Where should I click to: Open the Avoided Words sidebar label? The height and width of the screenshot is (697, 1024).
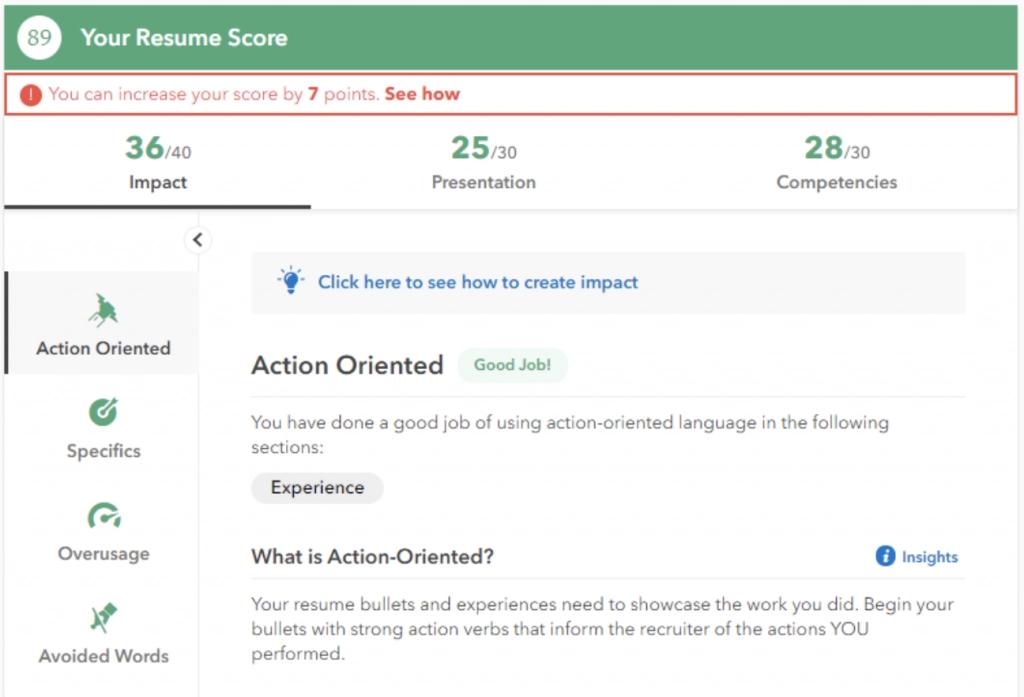pos(104,656)
